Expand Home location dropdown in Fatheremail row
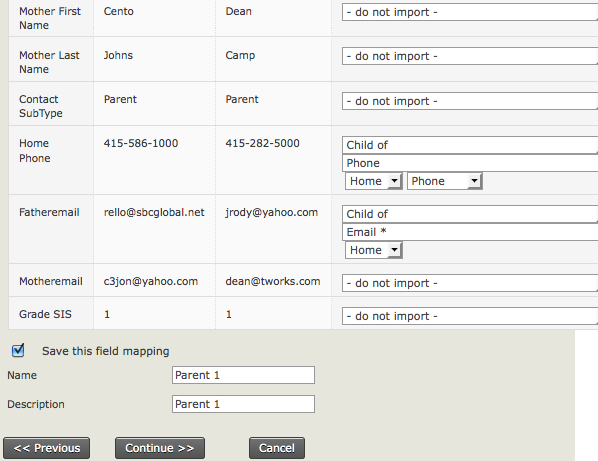This screenshot has width=598, height=461. click(x=373, y=250)
